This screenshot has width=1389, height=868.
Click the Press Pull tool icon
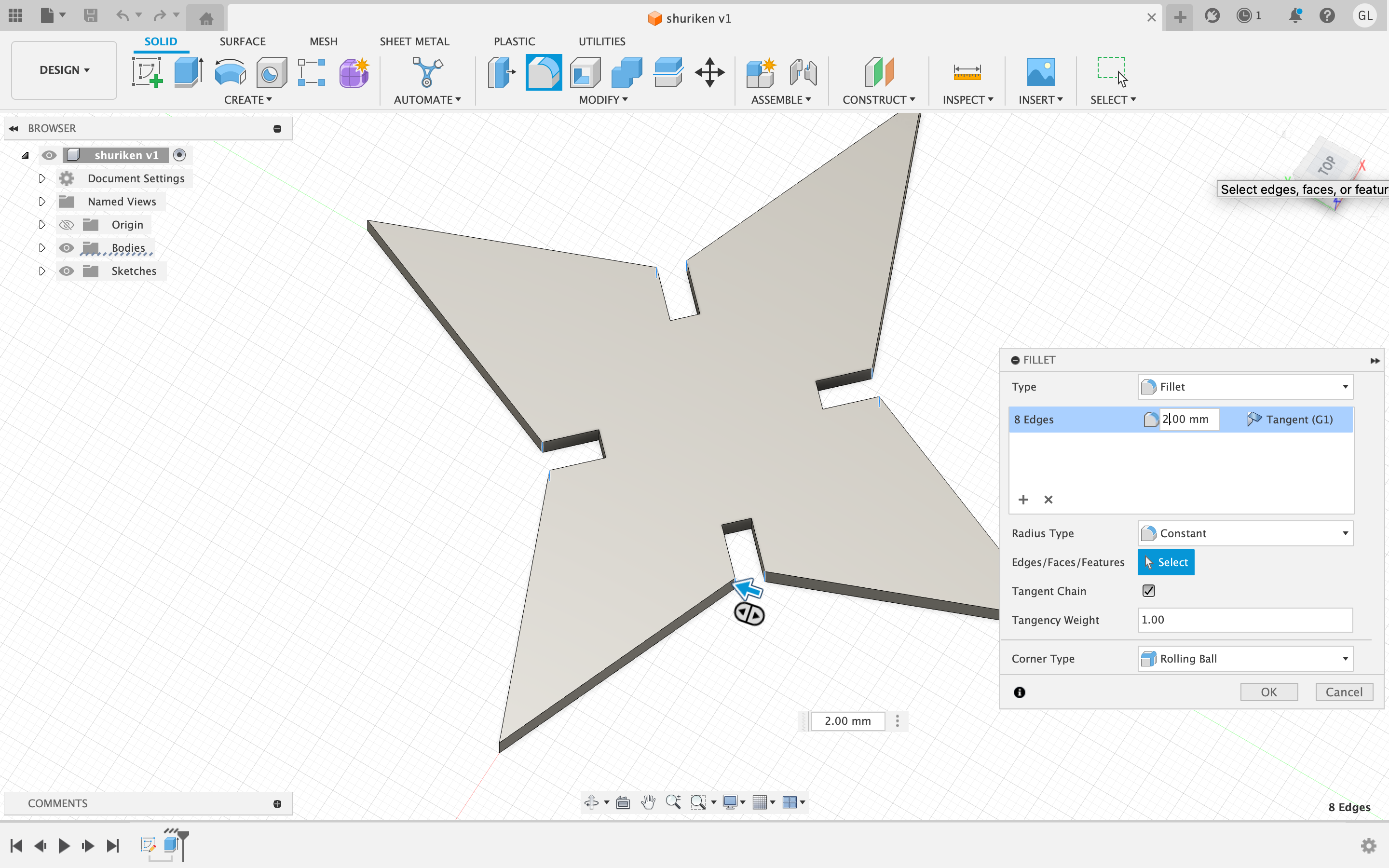click(501, 72)
